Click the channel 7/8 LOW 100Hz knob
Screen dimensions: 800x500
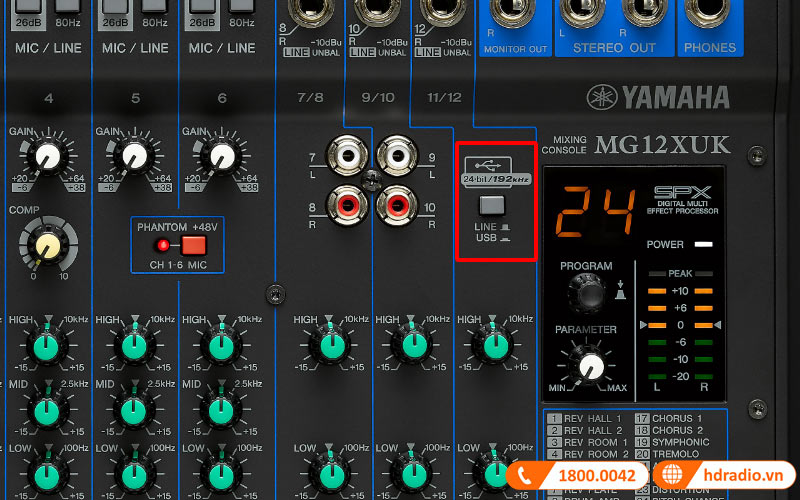[330, 476]
